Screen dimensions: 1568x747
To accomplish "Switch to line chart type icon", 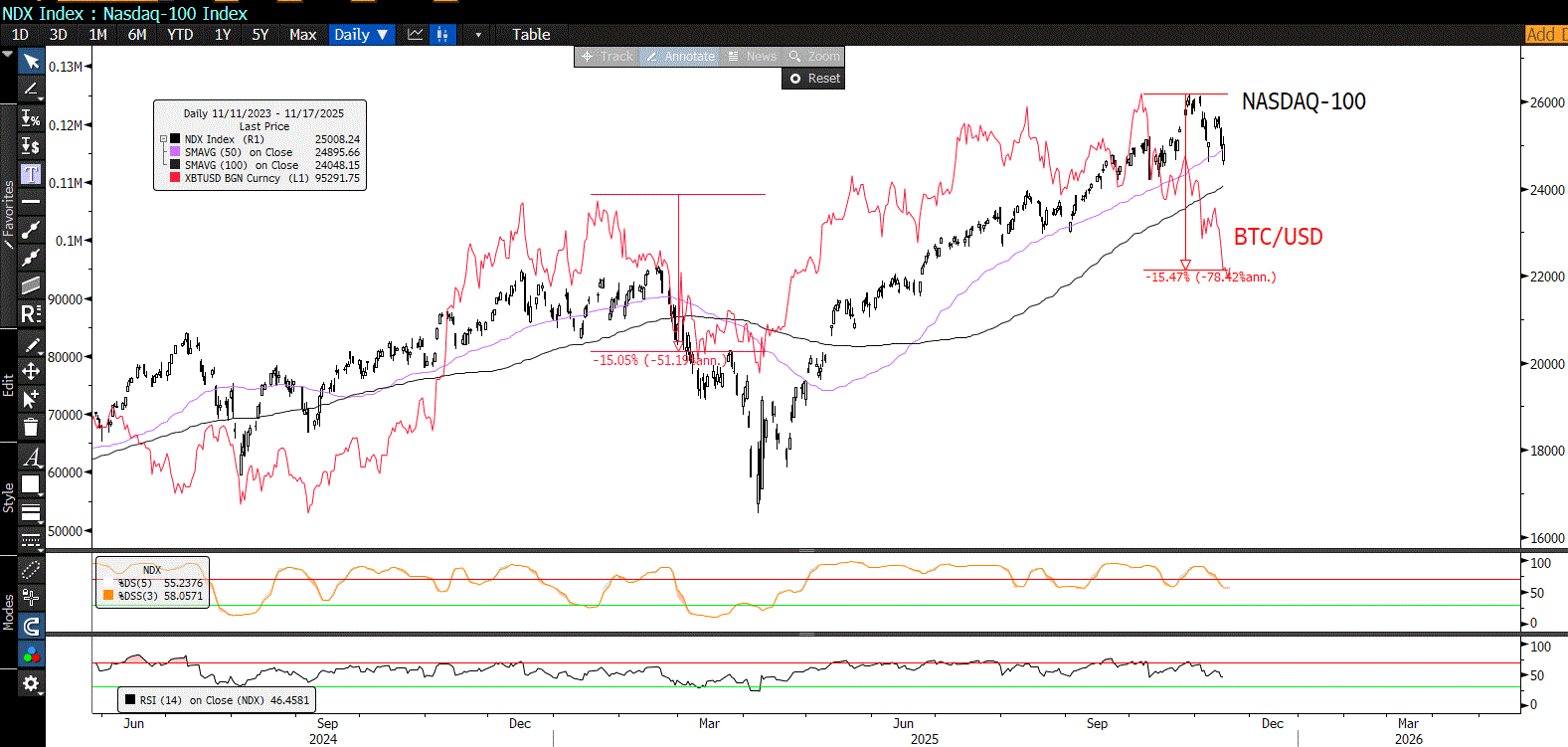I will (x=416, y=35).
